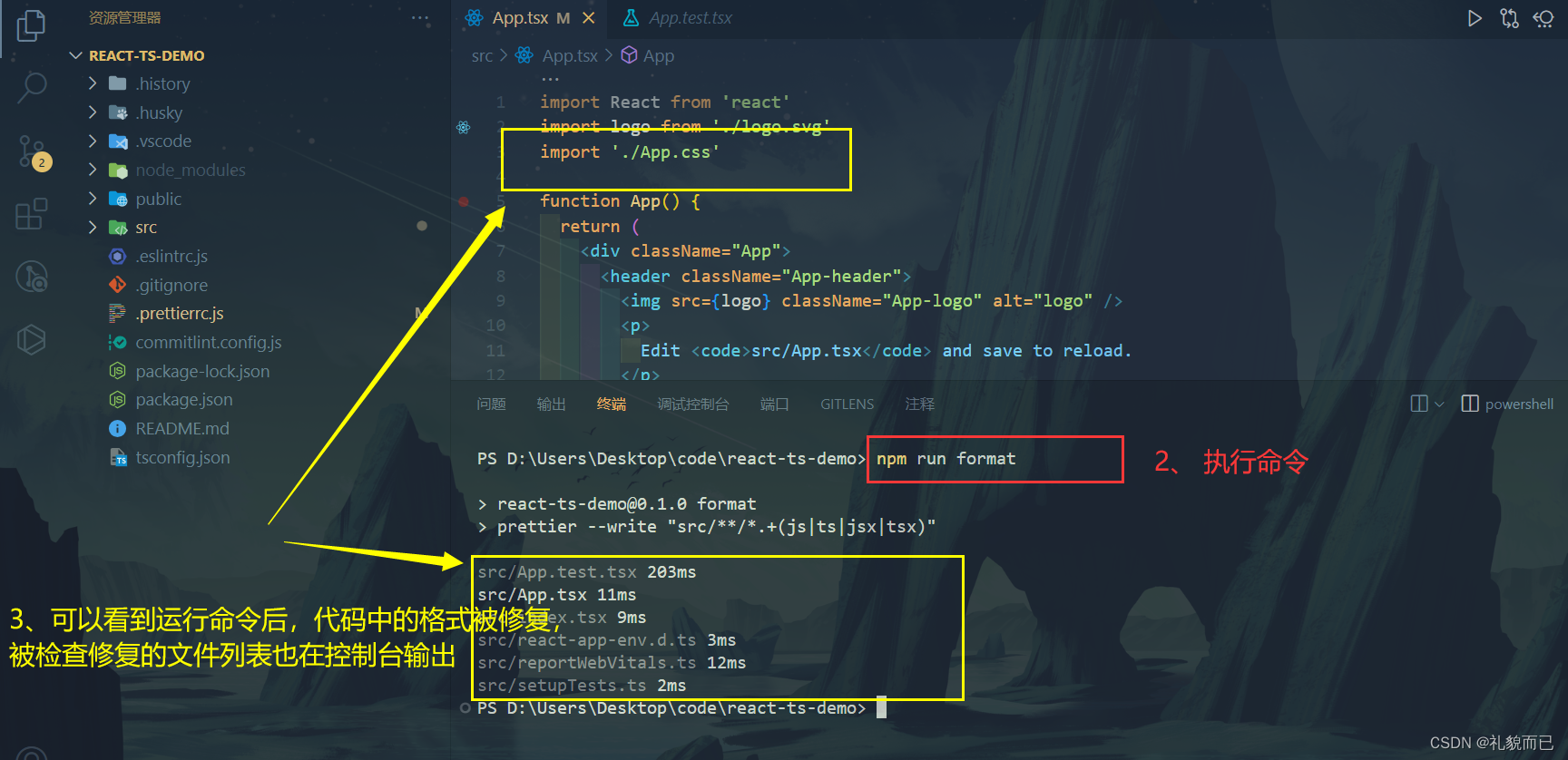Open the README.md file

[182, 428]
